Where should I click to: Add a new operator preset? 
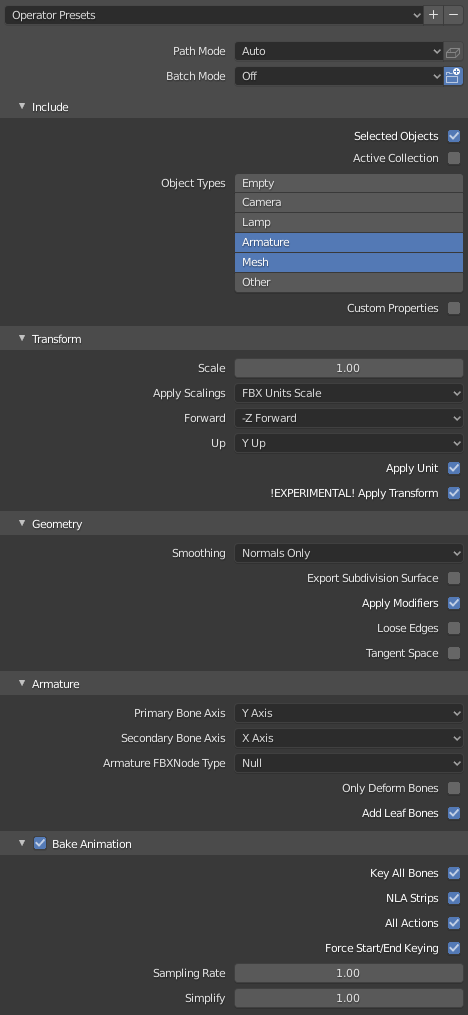(x=433, y=15)
